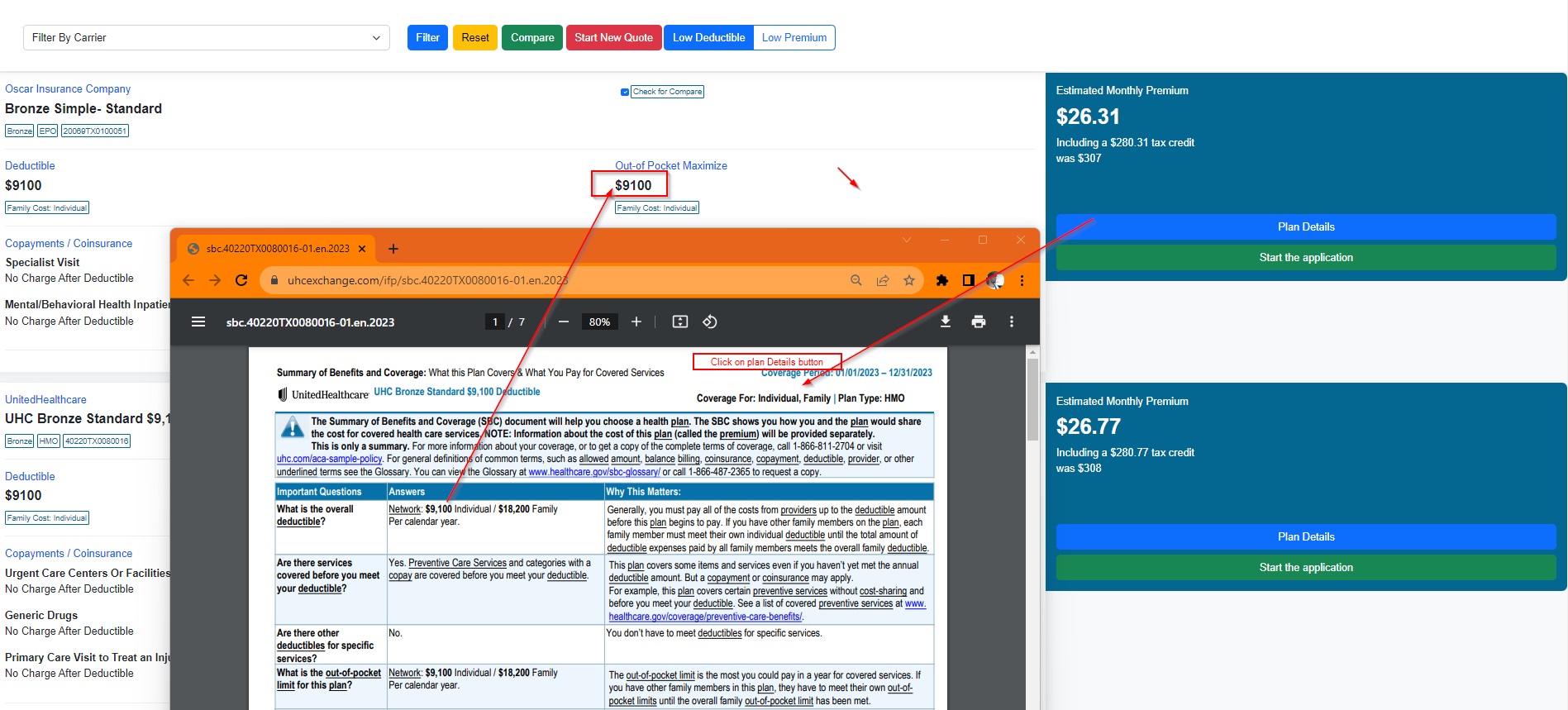Click Oscar plan's Copayments / Coinsurance heading
Screen dimensions: 1568x710
point(69,243)
